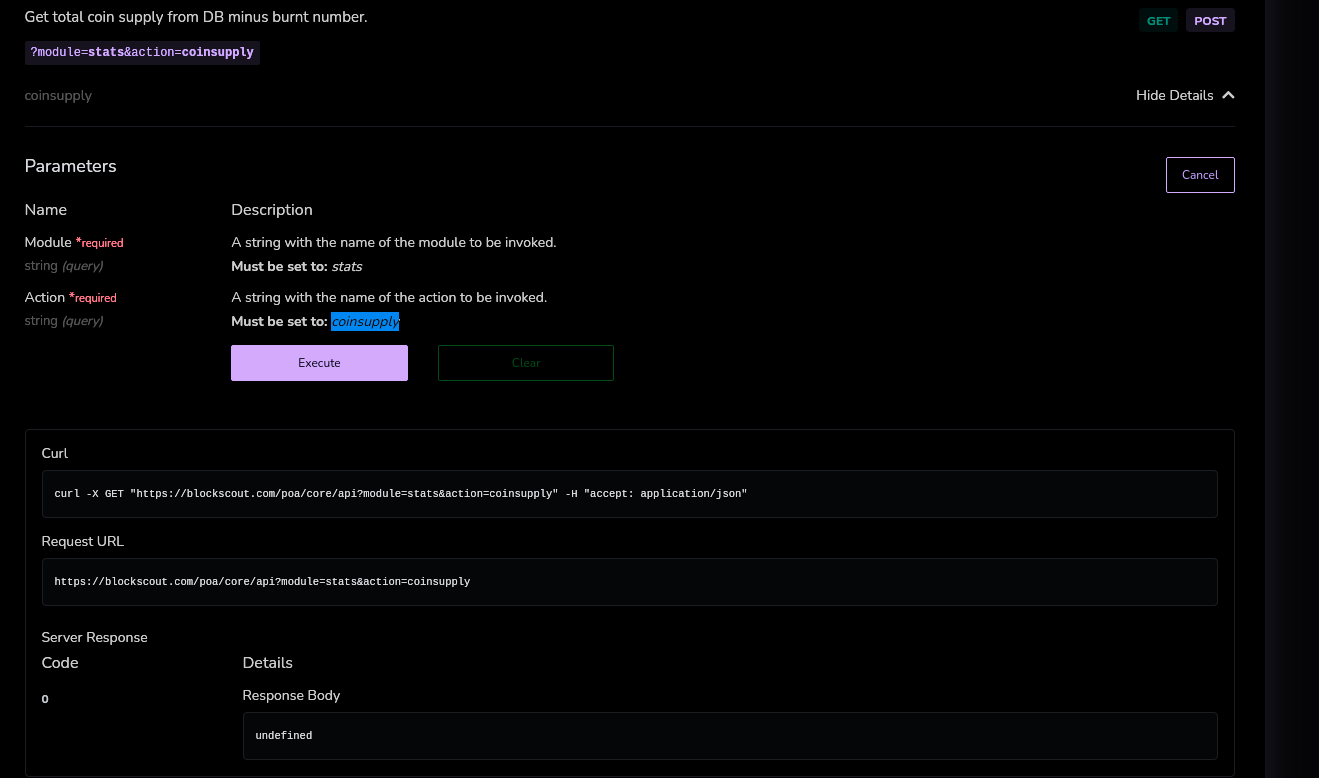This screenshot has height=778, width=1319.
Task: Click the Parameters section heading
Action: click(x=70, y=166)
